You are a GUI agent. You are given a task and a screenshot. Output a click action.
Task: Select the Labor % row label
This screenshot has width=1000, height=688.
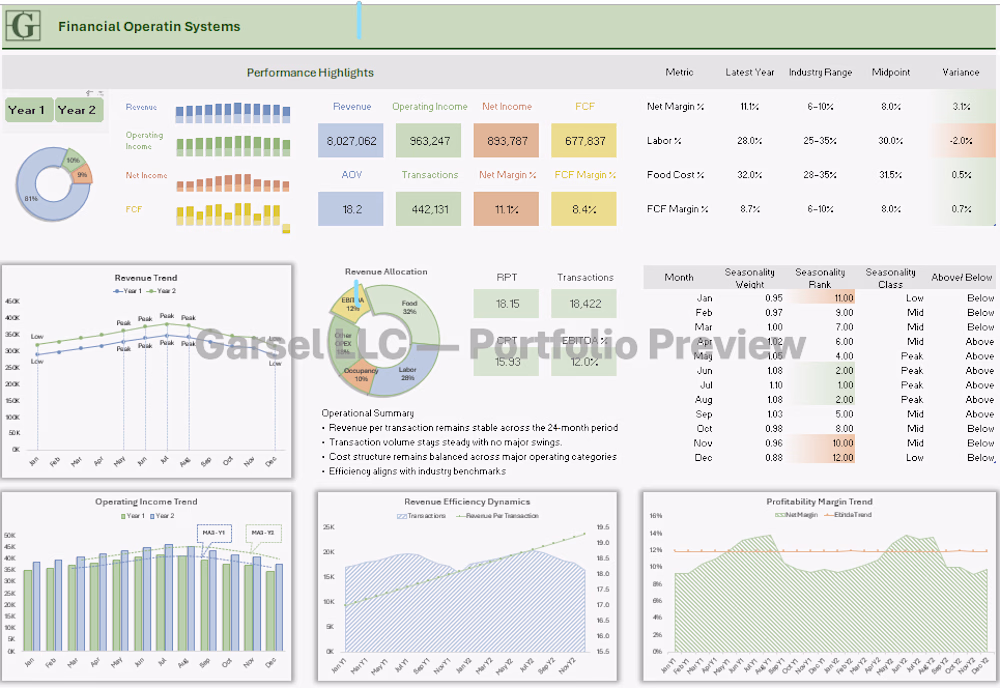click(x=664, y=140)
